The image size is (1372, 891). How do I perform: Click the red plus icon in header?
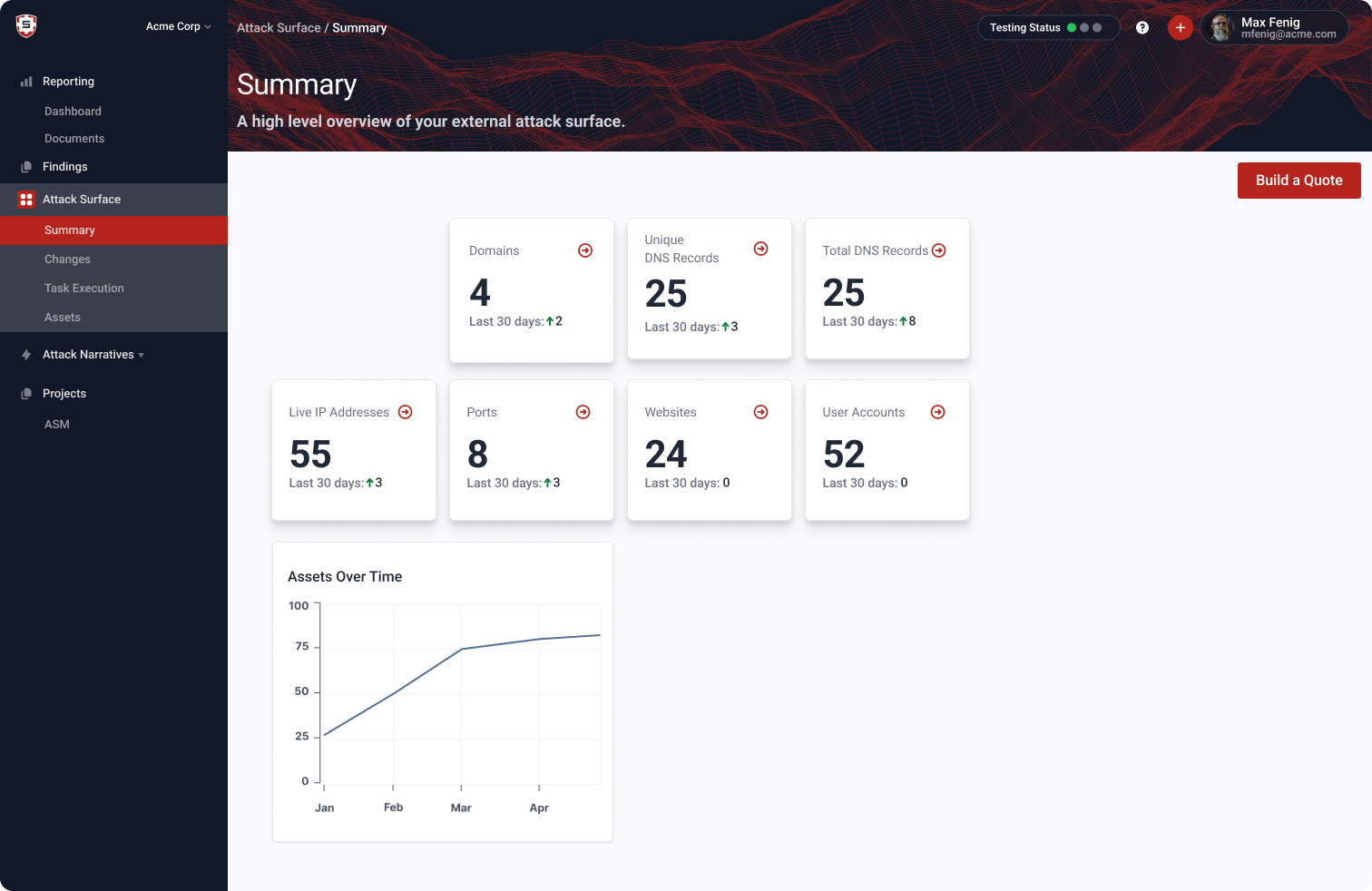pyautogui.click(x=1181, y=27)
